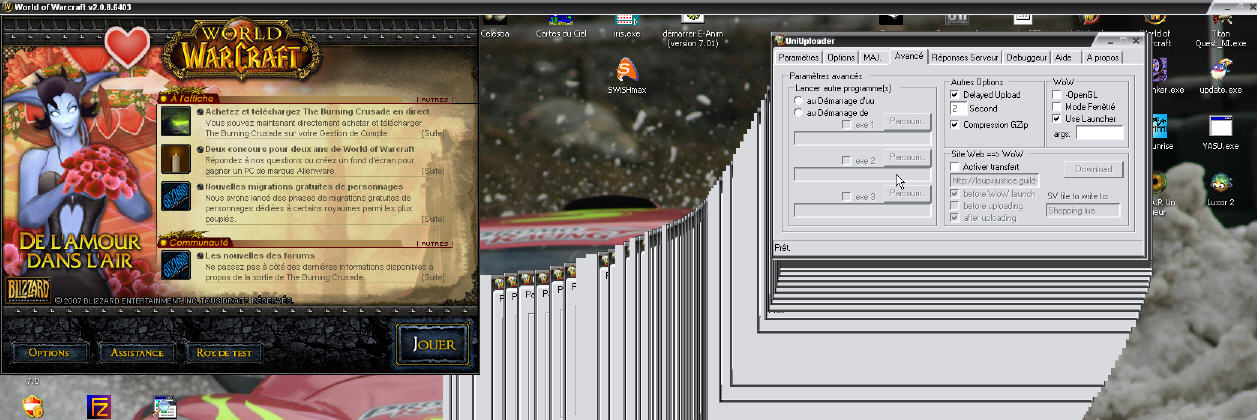The width and height of the screenshot is (1257, 420).
Task: Click the candle icon for Deux concours news
Action: 175,159
